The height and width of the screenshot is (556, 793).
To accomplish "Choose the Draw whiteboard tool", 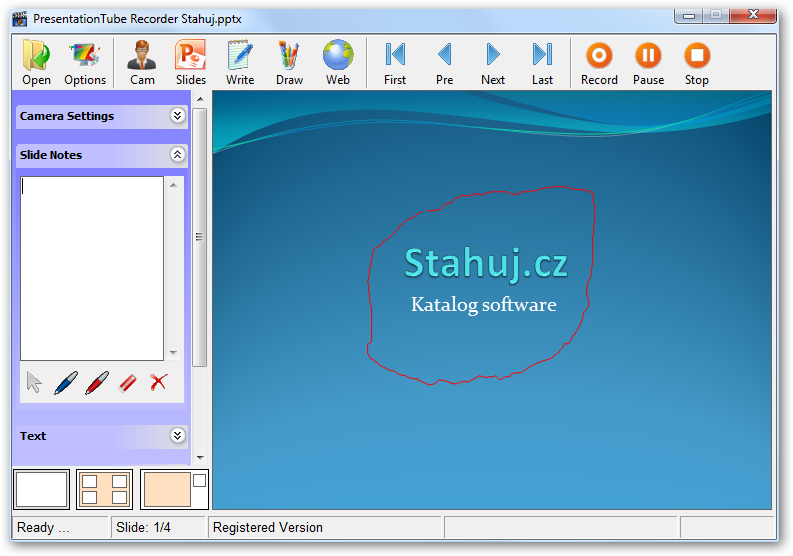I will (289, 63).
